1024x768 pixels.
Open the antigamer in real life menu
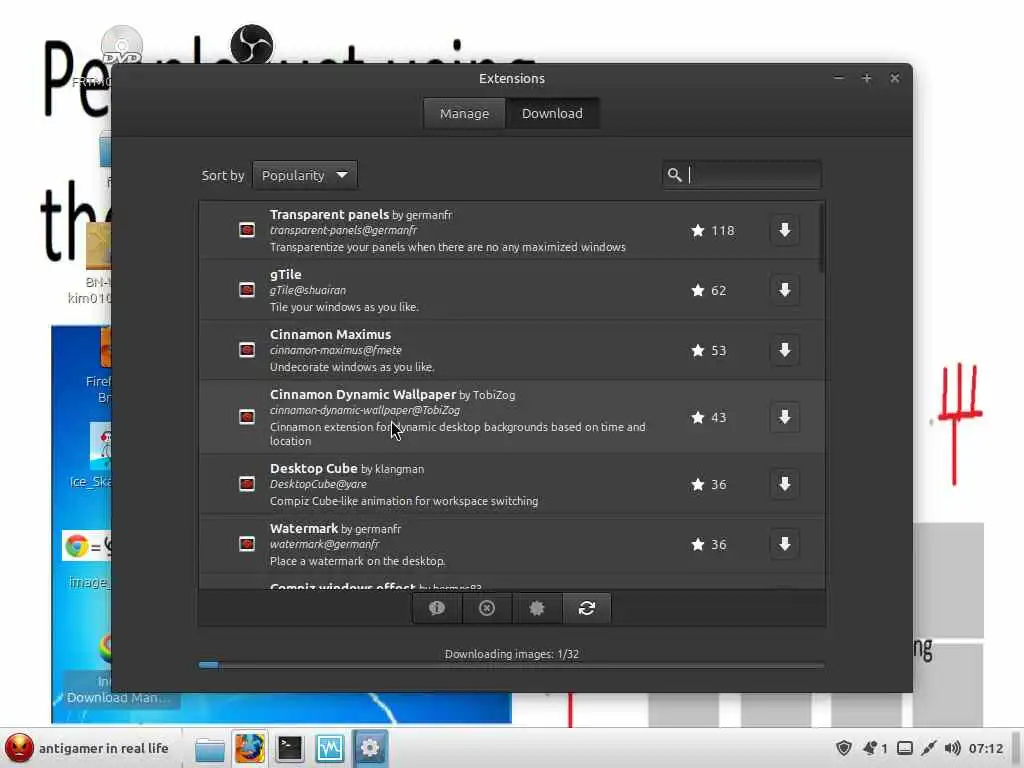[x=86, y=748]
